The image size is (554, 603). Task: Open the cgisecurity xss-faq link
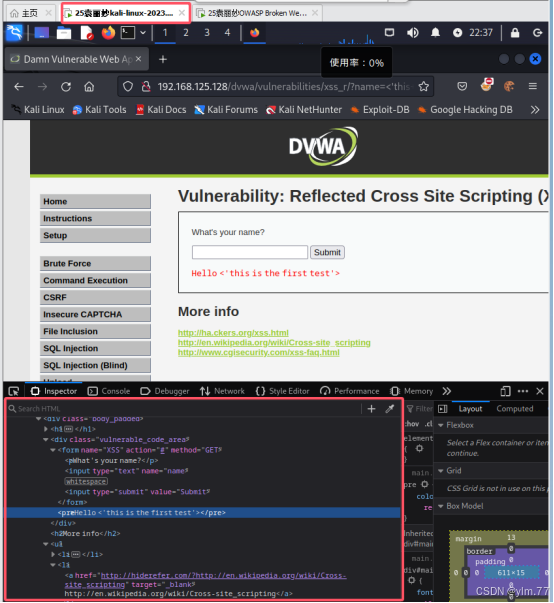tap(259, 353)
